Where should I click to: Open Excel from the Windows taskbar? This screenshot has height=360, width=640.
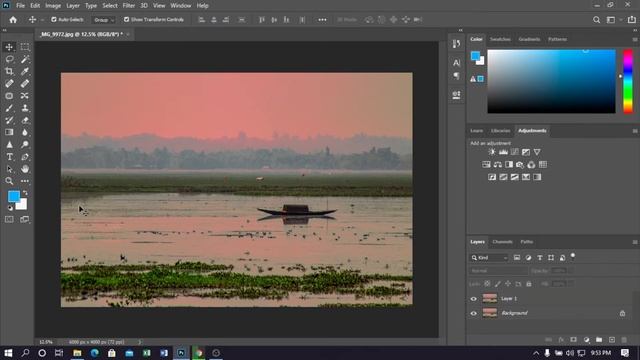click(x=147, y=353)
